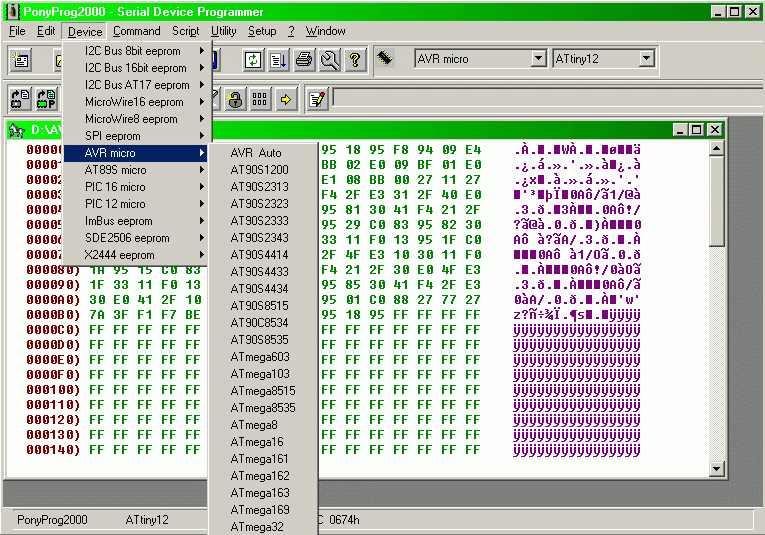
Task: Open the Edit menu
Action: click(46, 31)
